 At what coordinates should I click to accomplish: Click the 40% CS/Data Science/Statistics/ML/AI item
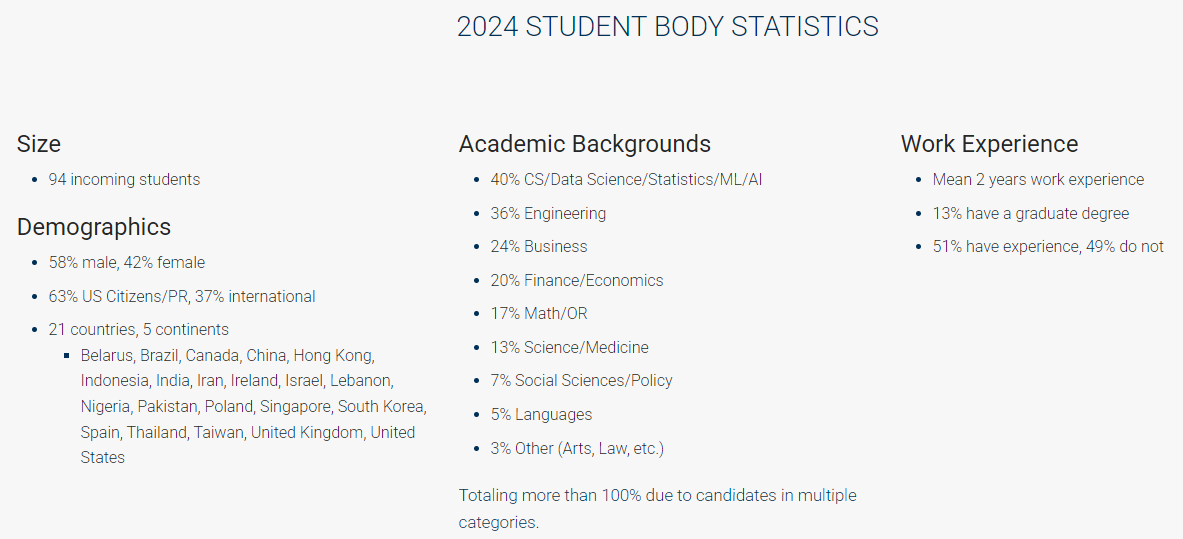(627, 180)
